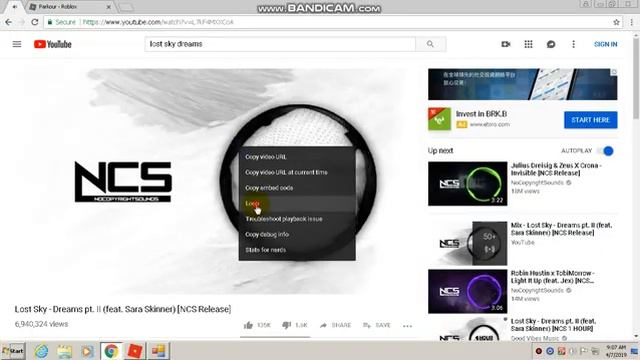Open the messages chat bubble icon
Image resolution: width=640 pixels, height=360 pixels.
pos(551,44)
